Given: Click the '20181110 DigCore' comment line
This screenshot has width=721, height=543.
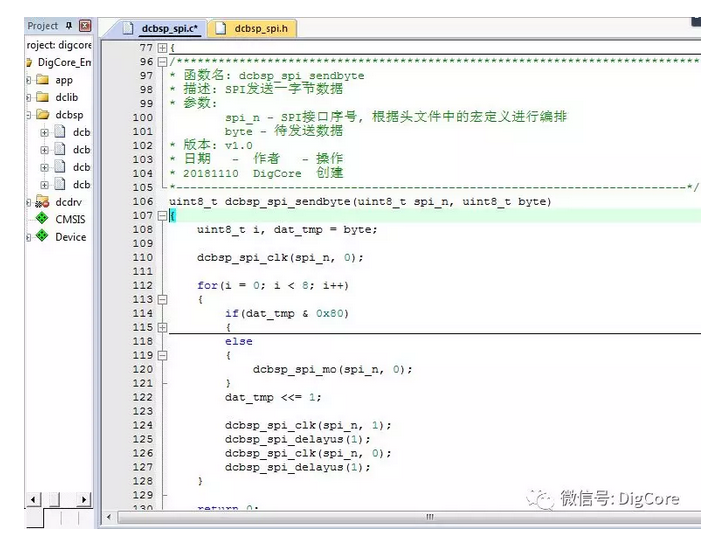Looking at the screenshot, I should click(x=256, y=173).
